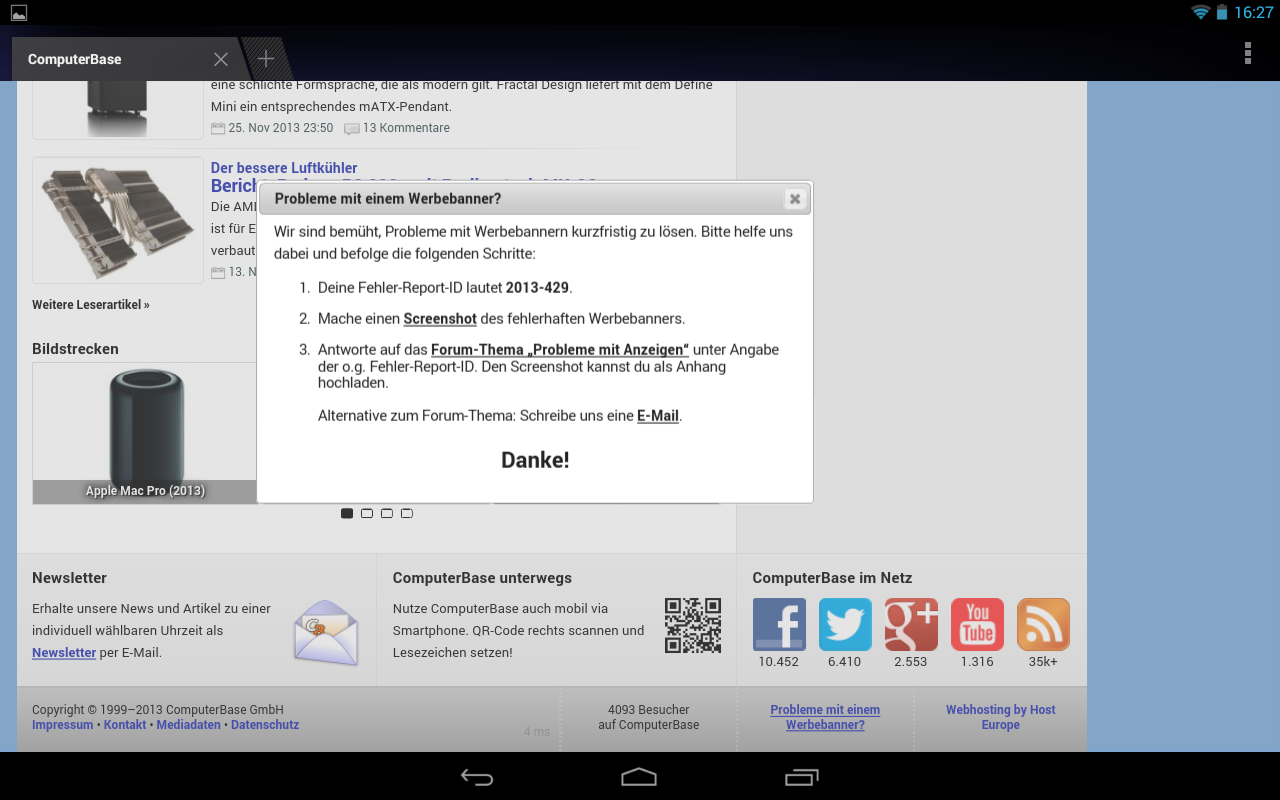Tap the Facebook count 10.452
This screenshot has height=800, width=1280.
tap(778, 662)
